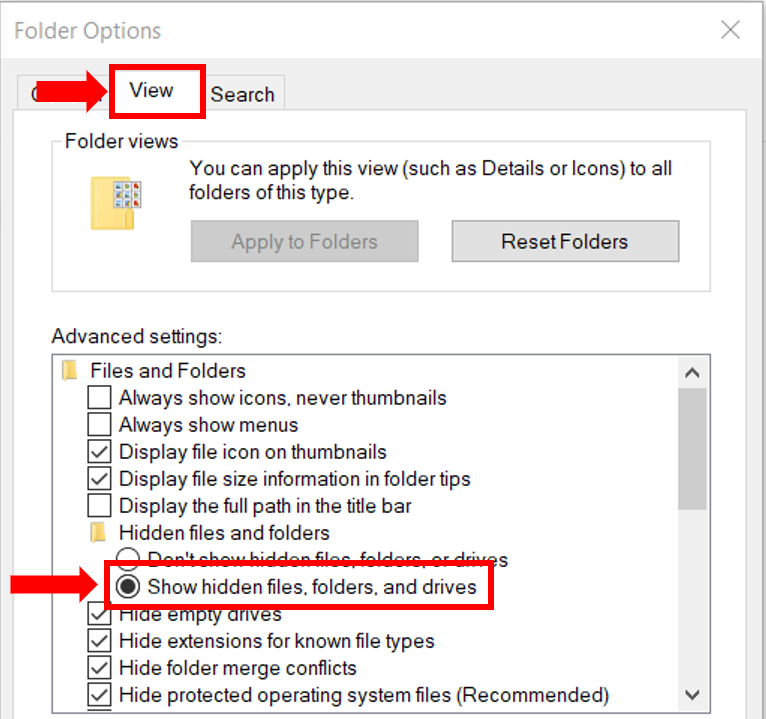Check the Always show menus option
This screenshot has width=766, height=719.
pyautogui.click(x=100, y=425)
